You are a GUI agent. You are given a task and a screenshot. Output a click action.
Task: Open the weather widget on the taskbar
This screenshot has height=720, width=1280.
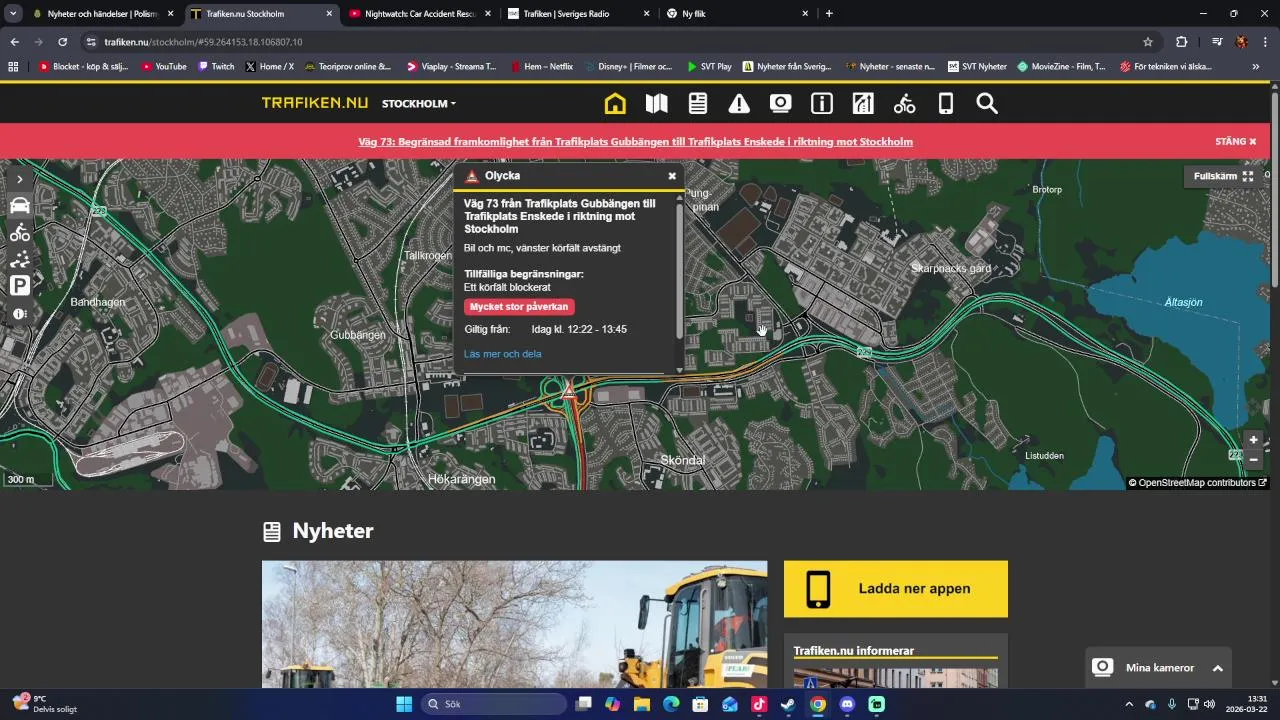point(45,704)
